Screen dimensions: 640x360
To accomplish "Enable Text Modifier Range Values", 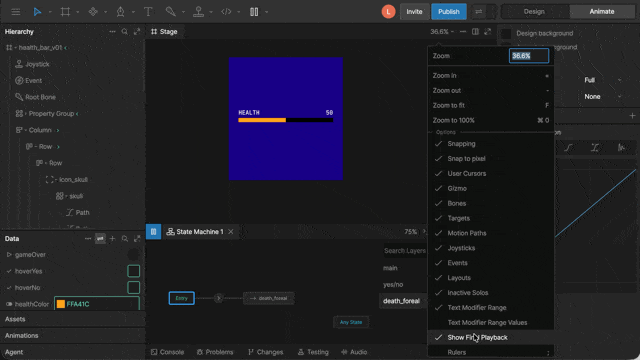I will coord(491,322).
